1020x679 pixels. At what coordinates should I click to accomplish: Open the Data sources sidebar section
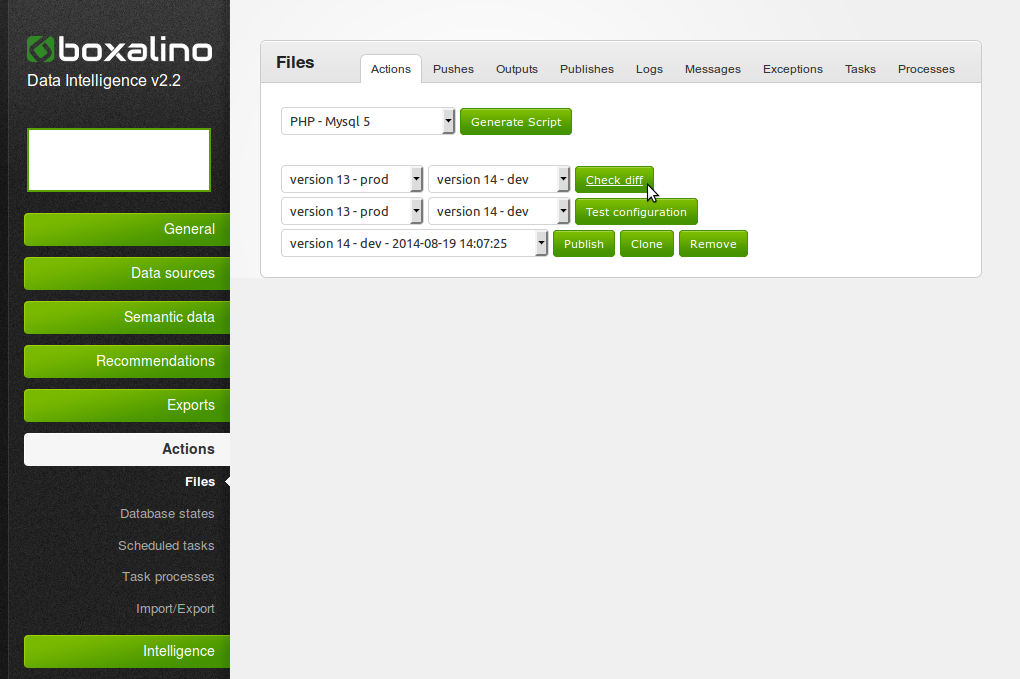tap(127, 273)
